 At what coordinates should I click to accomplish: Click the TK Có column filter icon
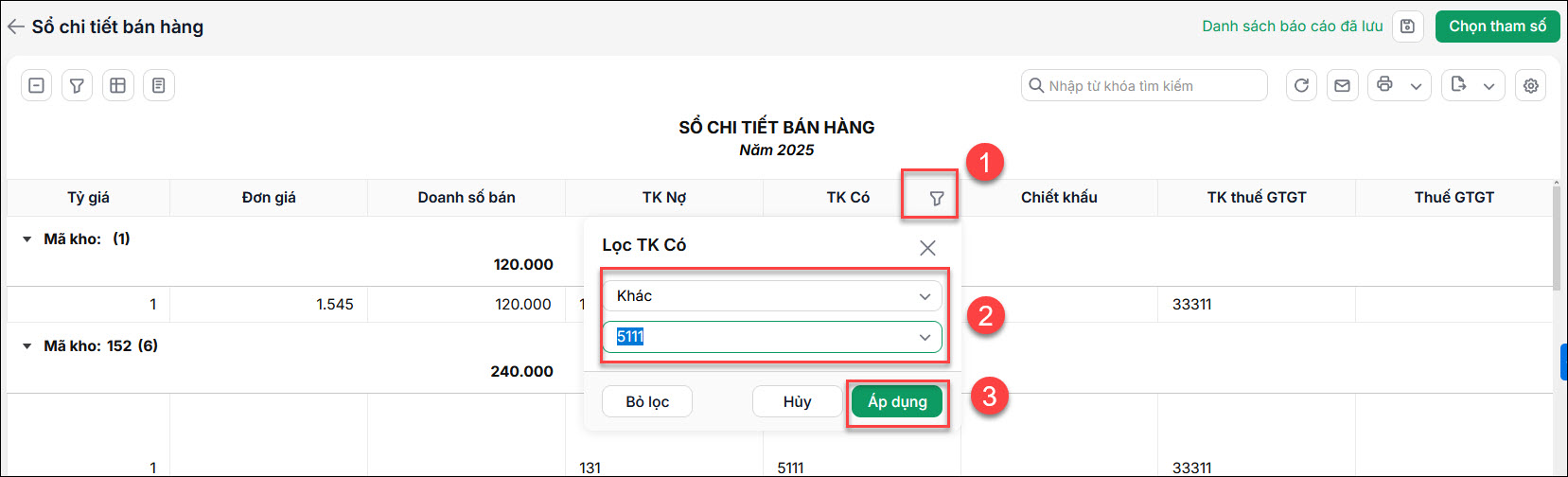[x=936, y=198]
